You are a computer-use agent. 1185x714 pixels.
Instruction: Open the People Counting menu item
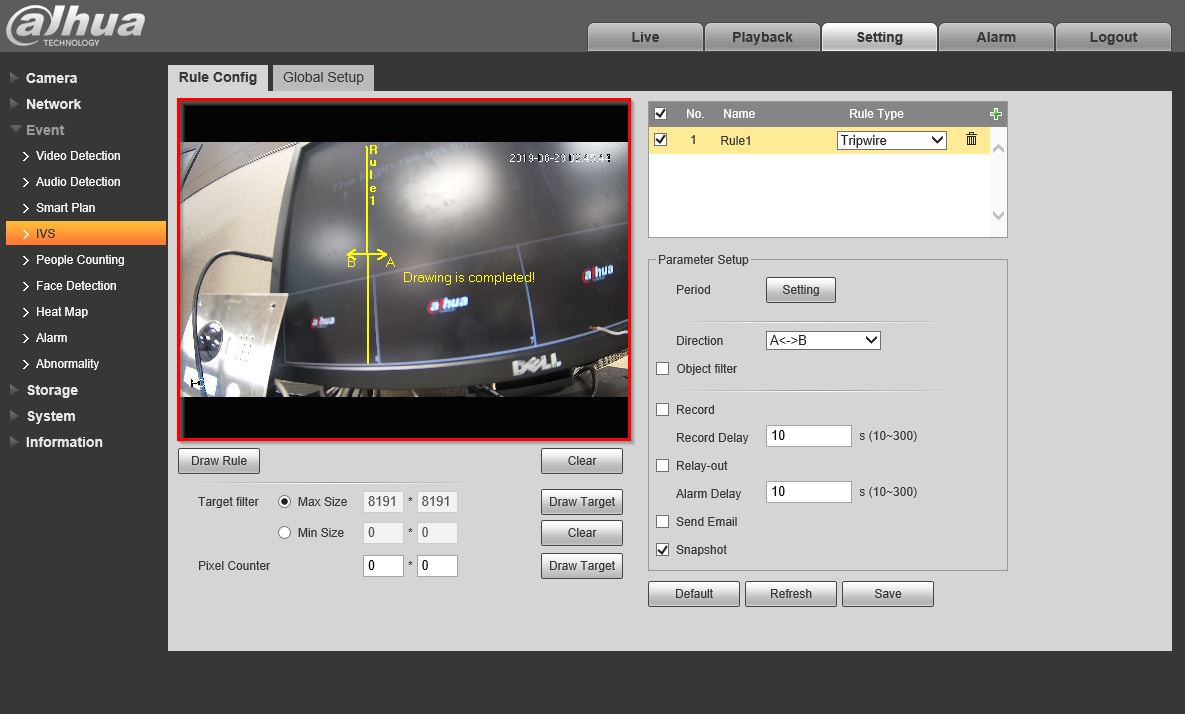(80, 260)
